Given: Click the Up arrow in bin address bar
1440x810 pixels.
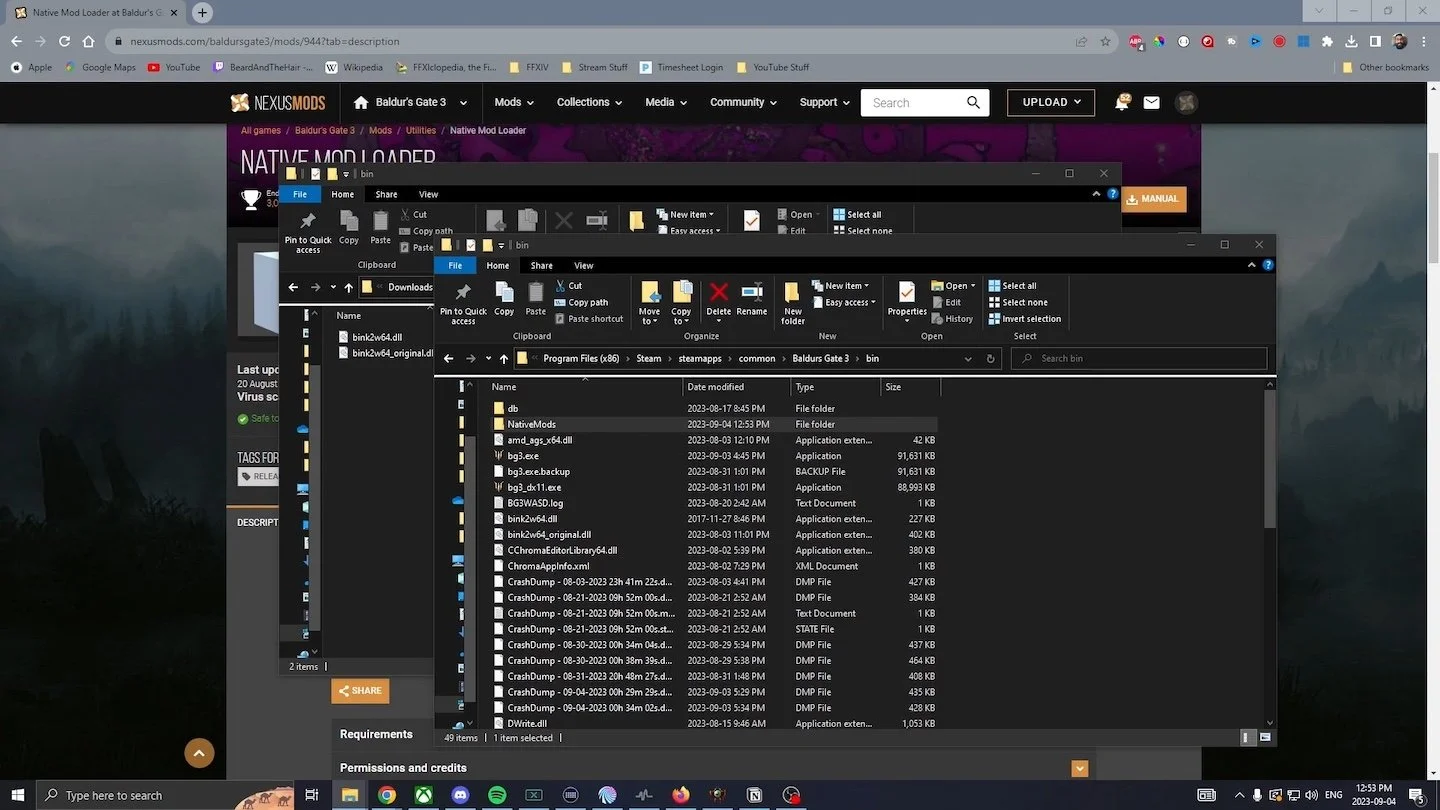Looking at the screenshot, I should click(503, 359).
